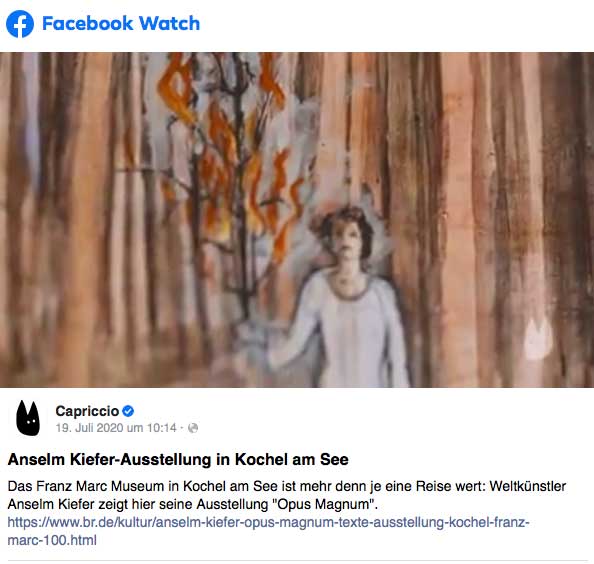Open the Facebook Watch heading link
594x564 pixels.
[x=121, y=23]
